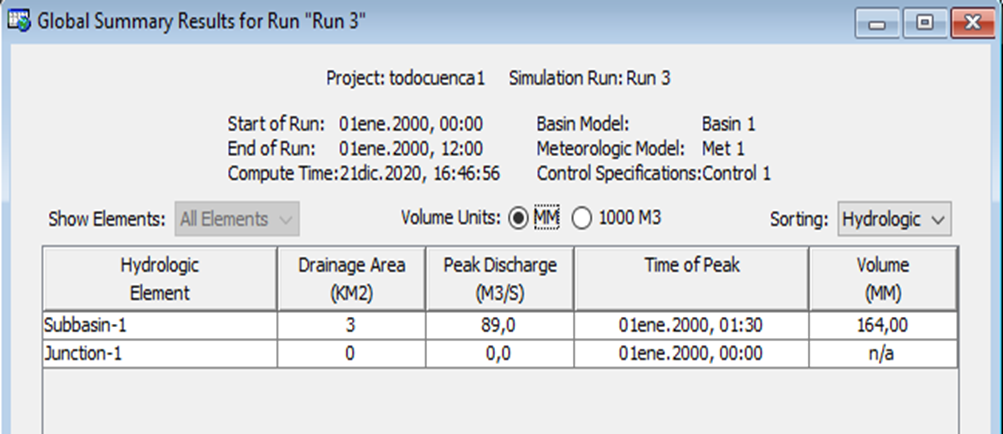
Task: Click the n/a volume cell for Junction-1
Action: 882,352
